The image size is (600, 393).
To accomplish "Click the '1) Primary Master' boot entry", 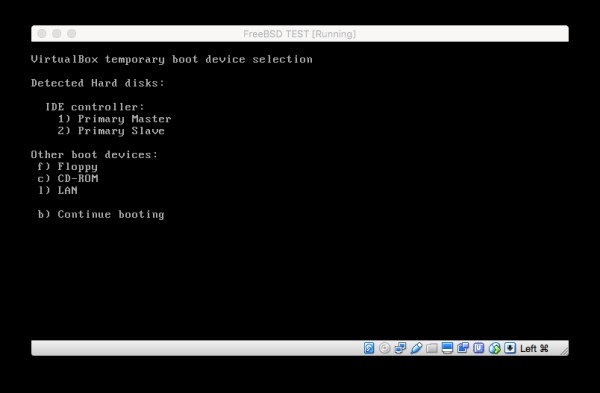I will [114, 119].
